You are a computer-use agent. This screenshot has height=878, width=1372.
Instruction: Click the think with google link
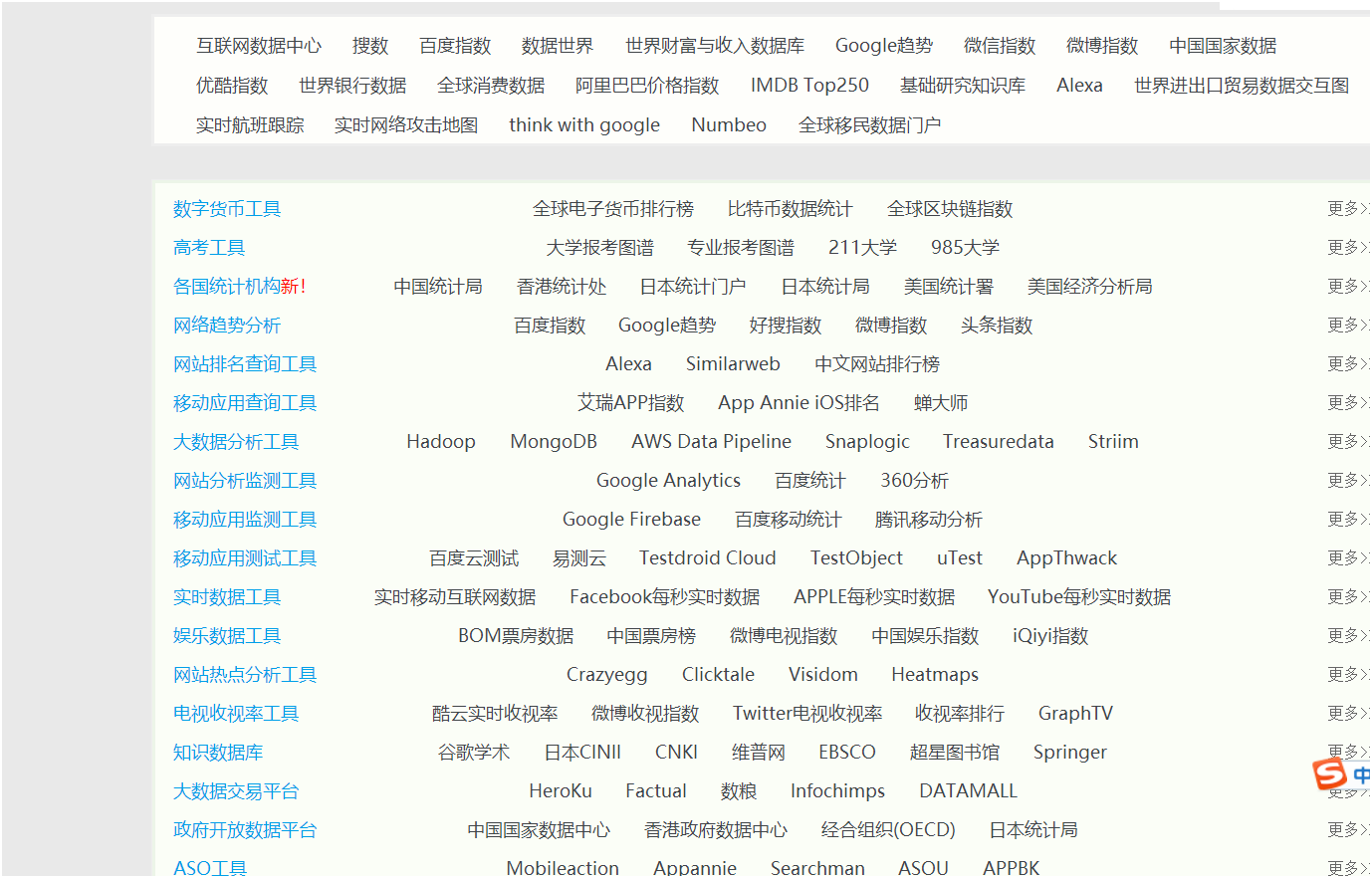(584, 124)
